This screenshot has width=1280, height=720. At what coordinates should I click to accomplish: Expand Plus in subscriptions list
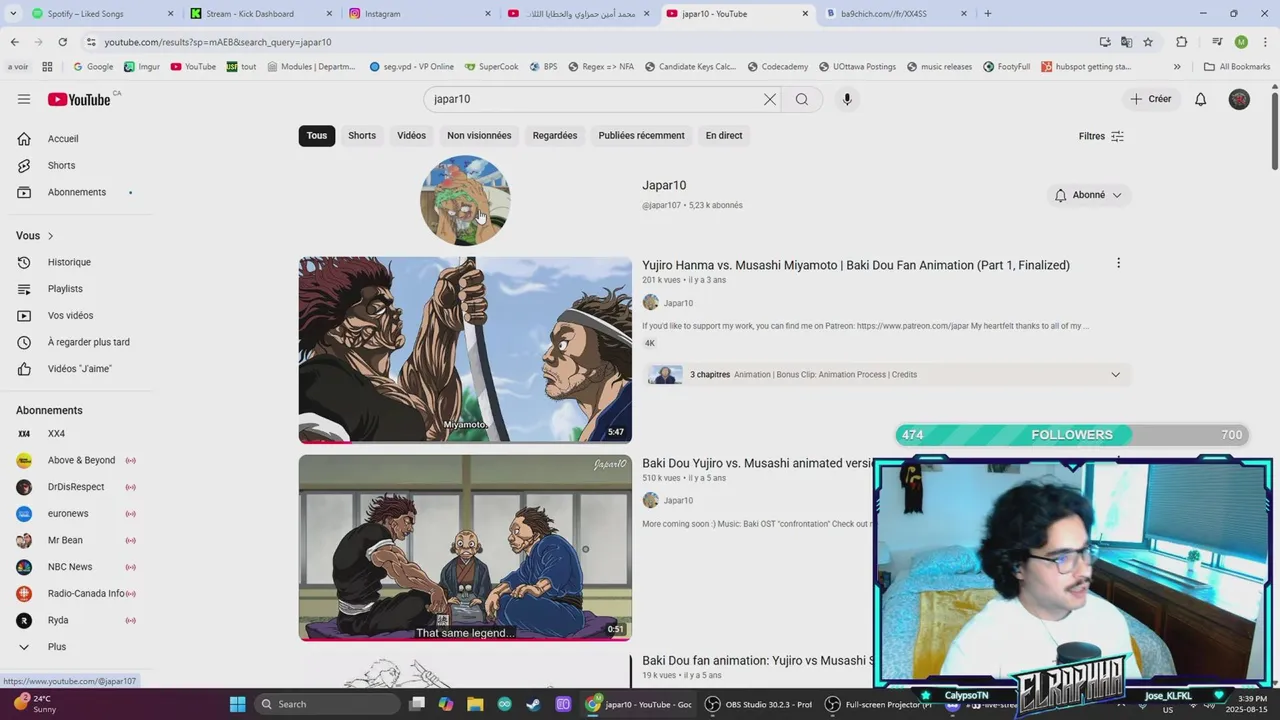click(76, 647)
